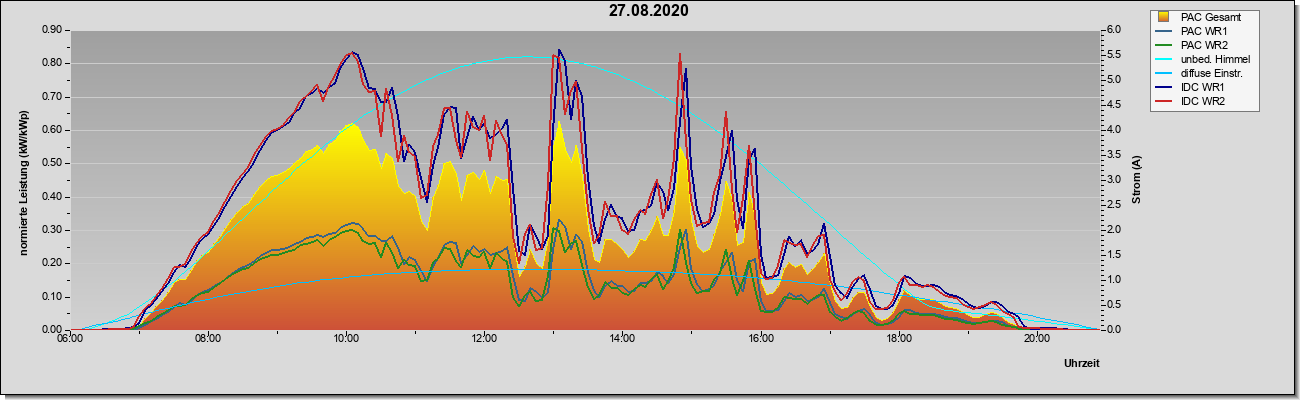Click the cyan unbed. Himmel legend marker
Screen dimensions: 1300x400
click(x=1164, y=59)
